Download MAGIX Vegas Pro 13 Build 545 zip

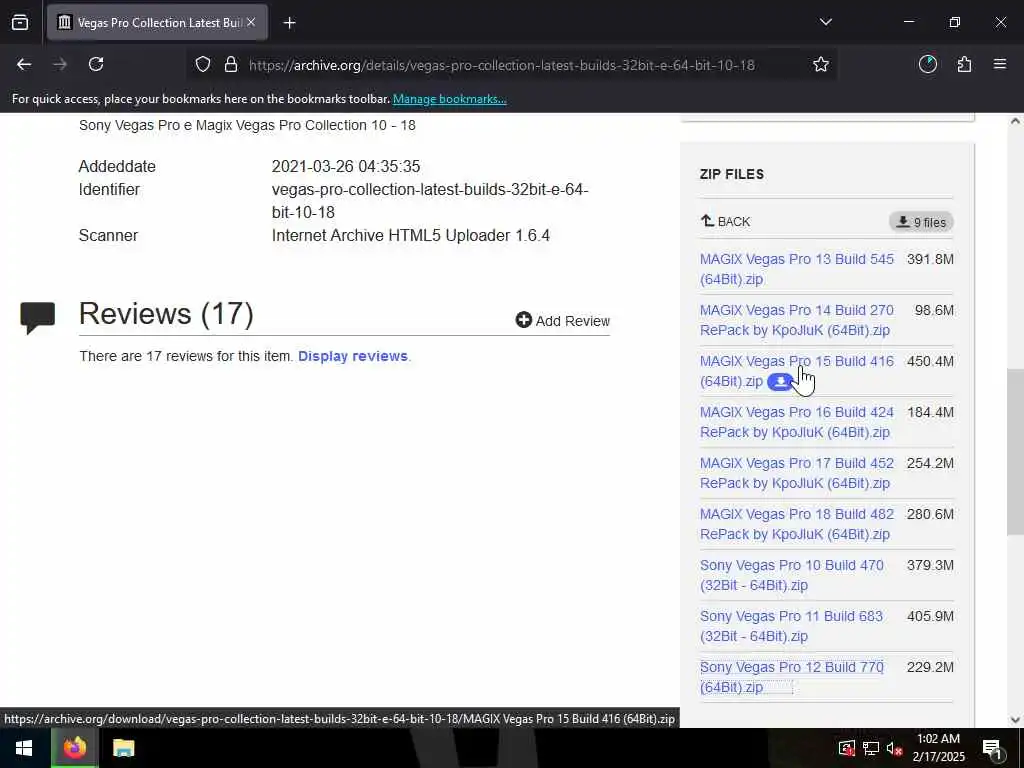click(797, 269)
